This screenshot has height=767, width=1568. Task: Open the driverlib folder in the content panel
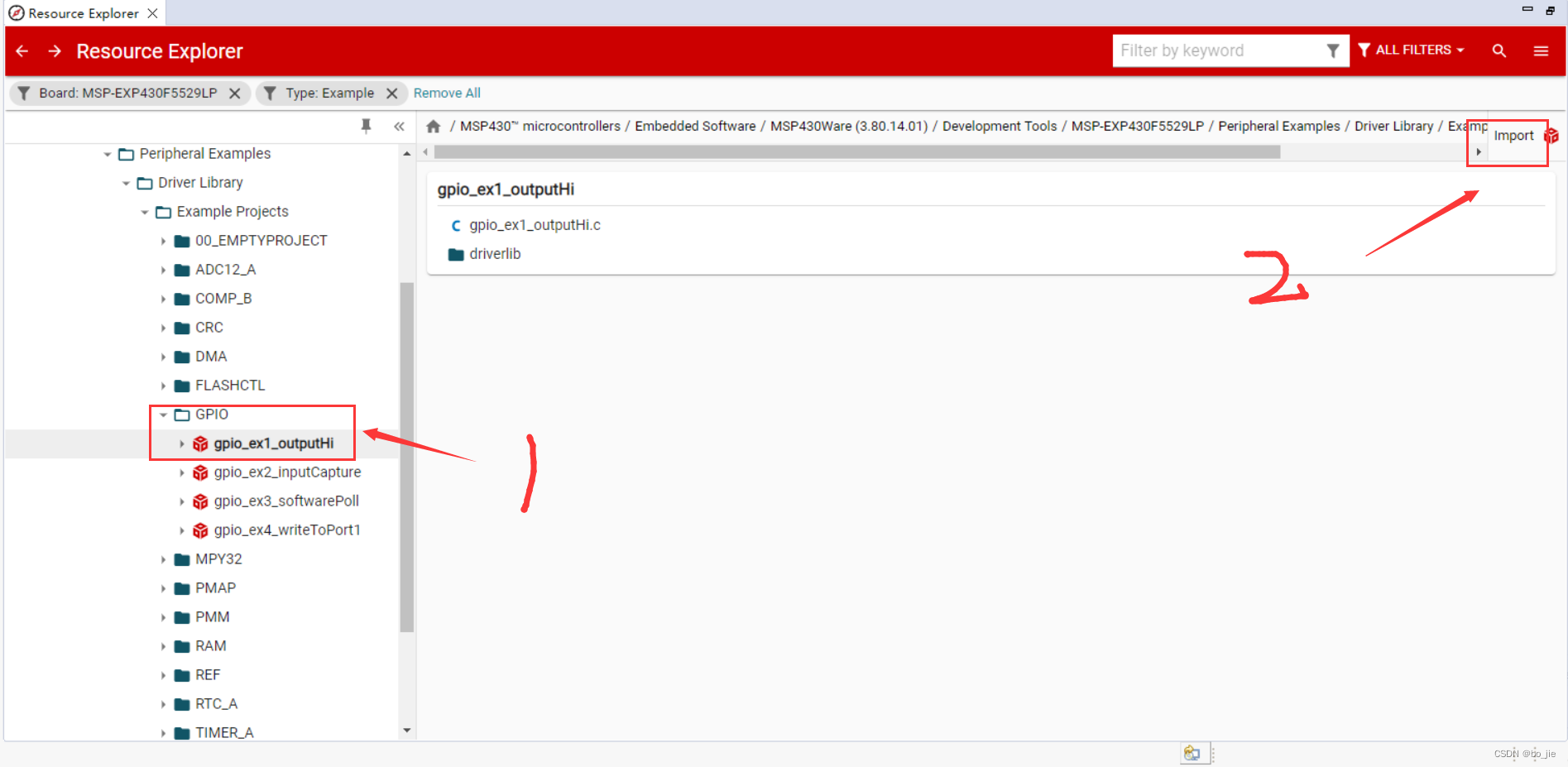pos(495,253)
